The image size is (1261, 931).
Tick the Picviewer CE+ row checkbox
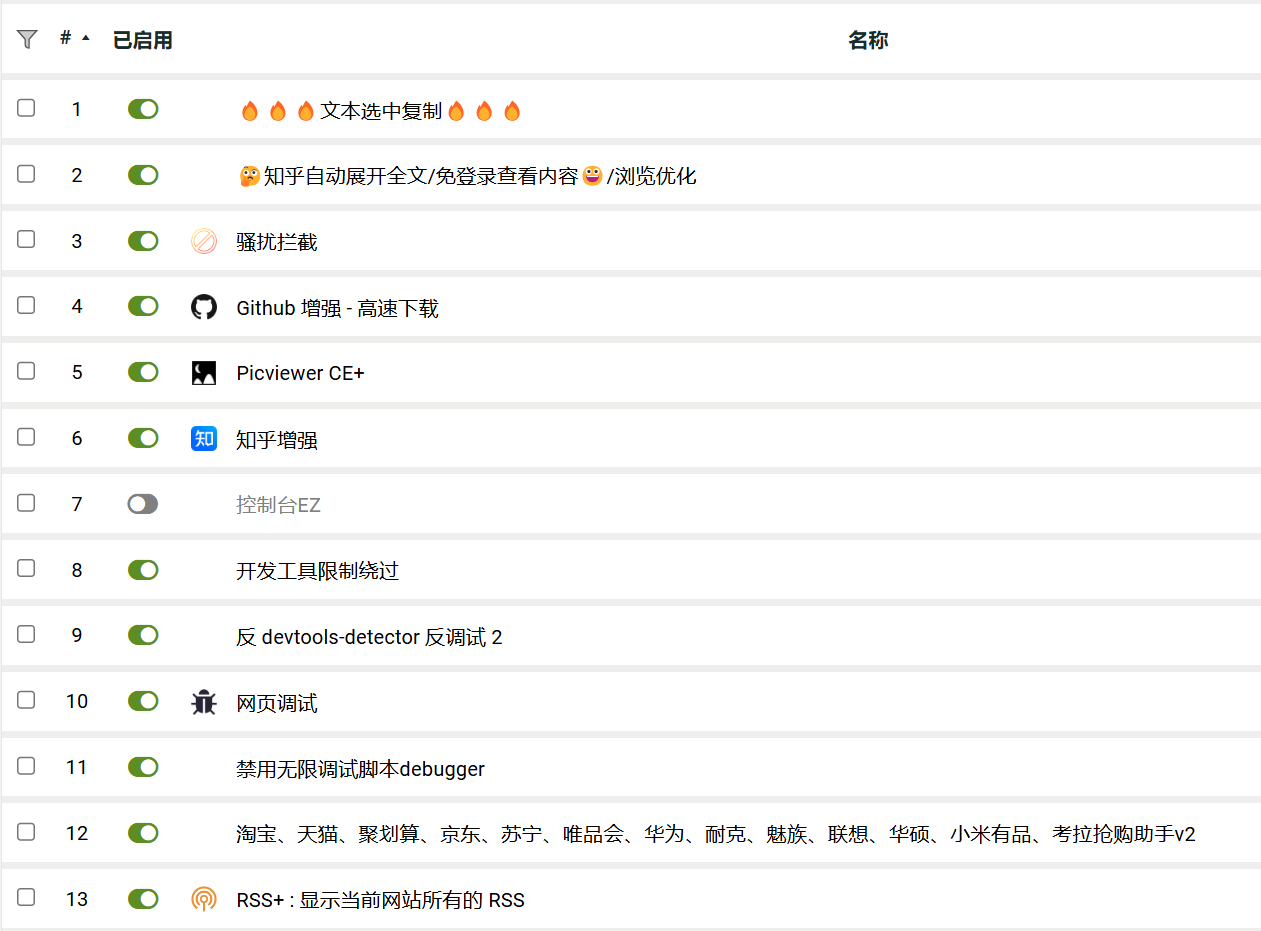(x=26, y=371)
